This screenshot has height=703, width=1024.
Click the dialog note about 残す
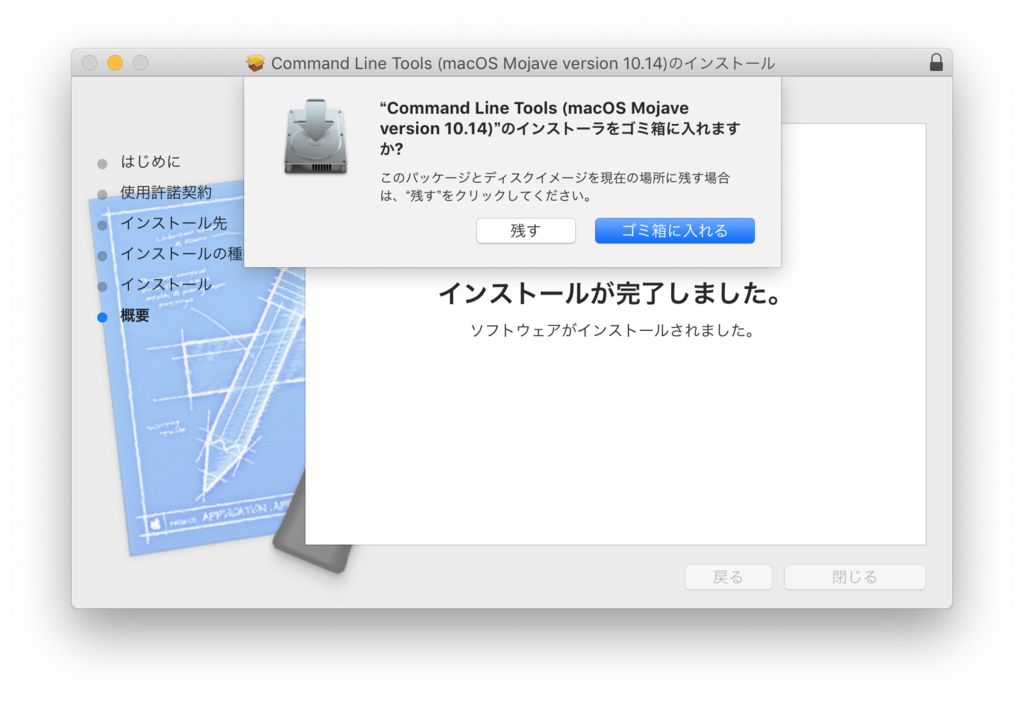(x=555, y=186)
